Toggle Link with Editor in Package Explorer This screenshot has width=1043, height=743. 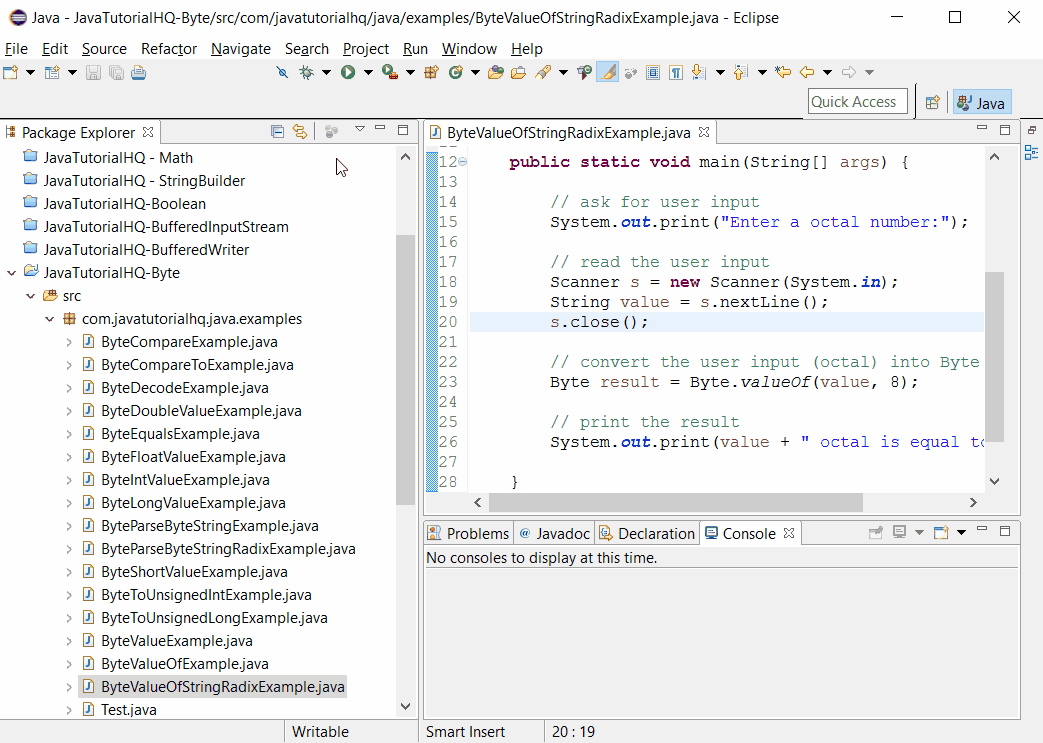click(300, 131)
